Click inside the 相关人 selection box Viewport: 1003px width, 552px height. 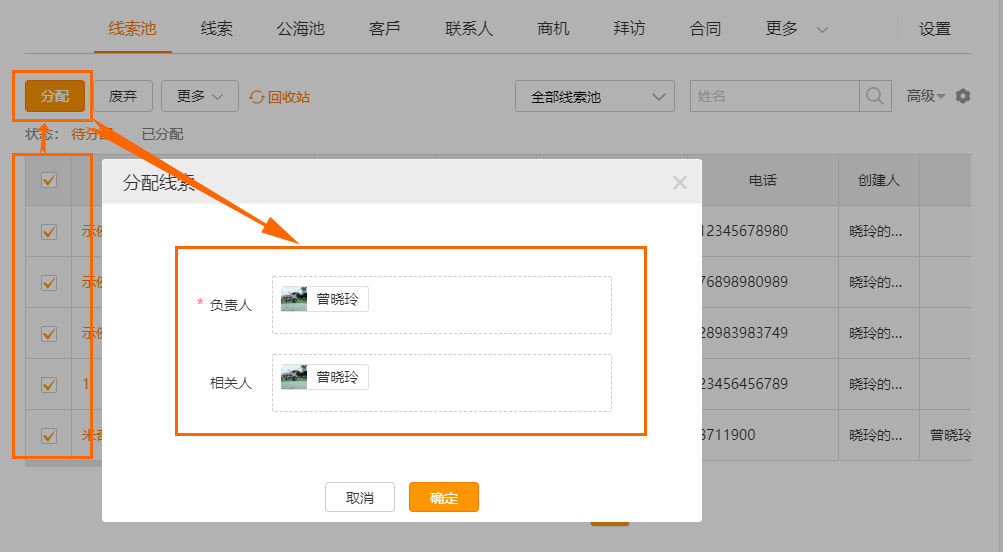[x=441, y=383]
